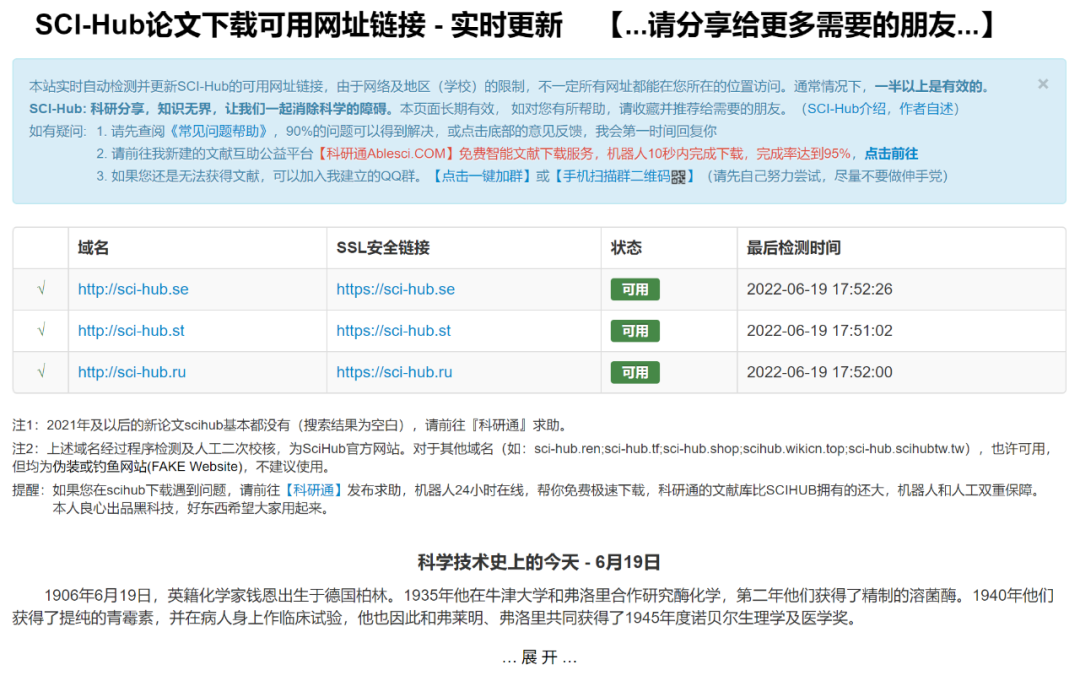Click the note starting with 注1：2021年及以后
Viewport: 1080px width, 681px height.
pyautogui.click(x=289, y=425)
